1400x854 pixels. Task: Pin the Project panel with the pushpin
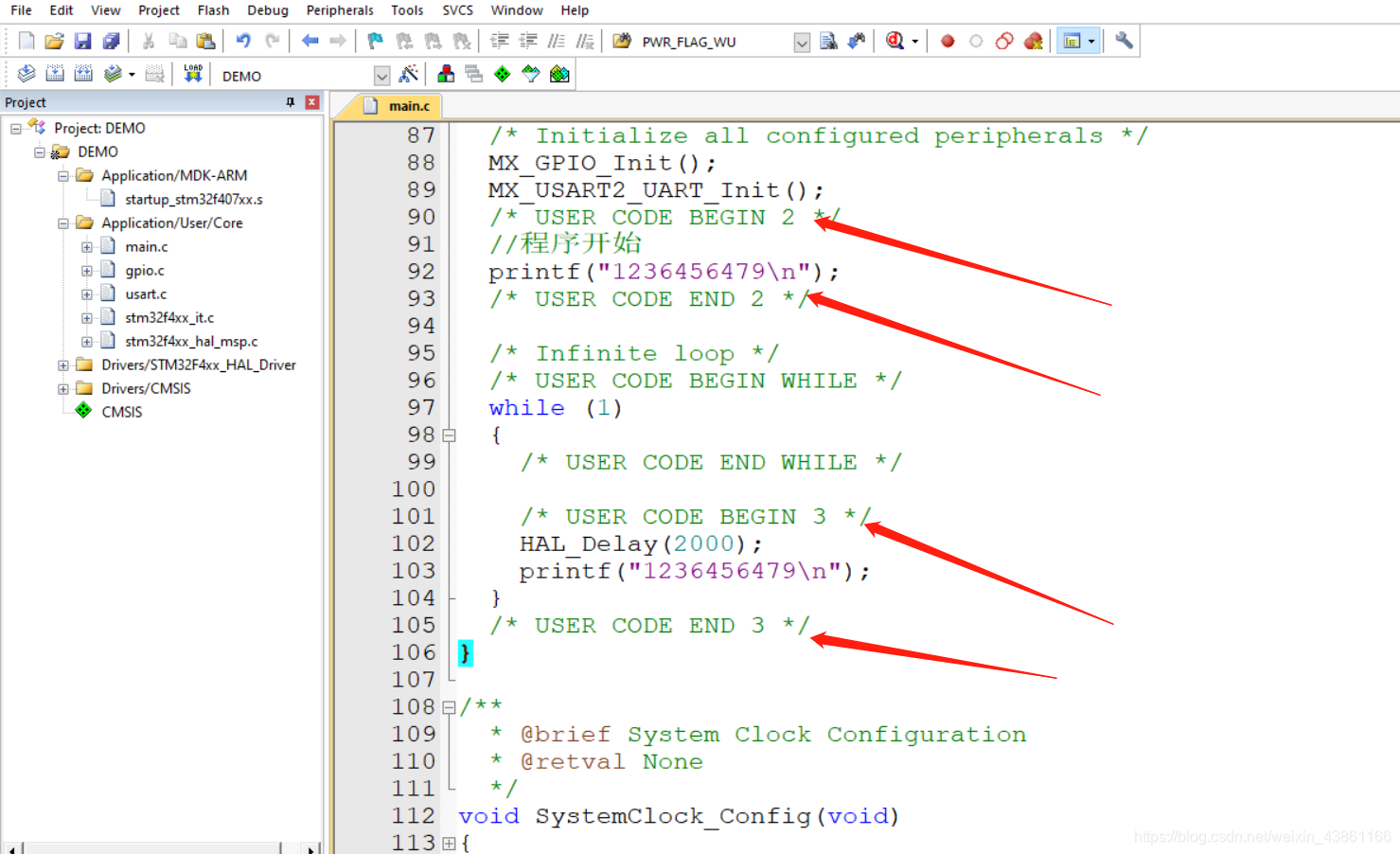290,102
